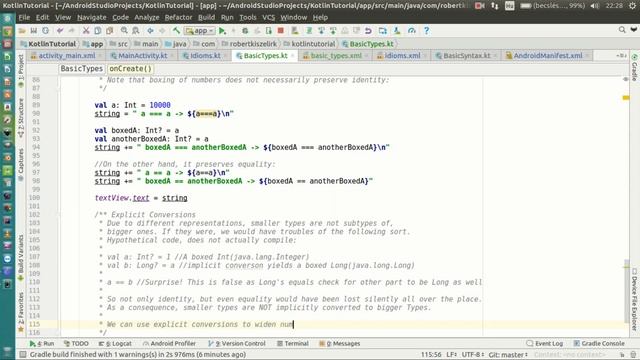Viewport: 640px width, 360px height.
Task: Click the toolbar Help question mark icon
Action: [x=426, y=31]
